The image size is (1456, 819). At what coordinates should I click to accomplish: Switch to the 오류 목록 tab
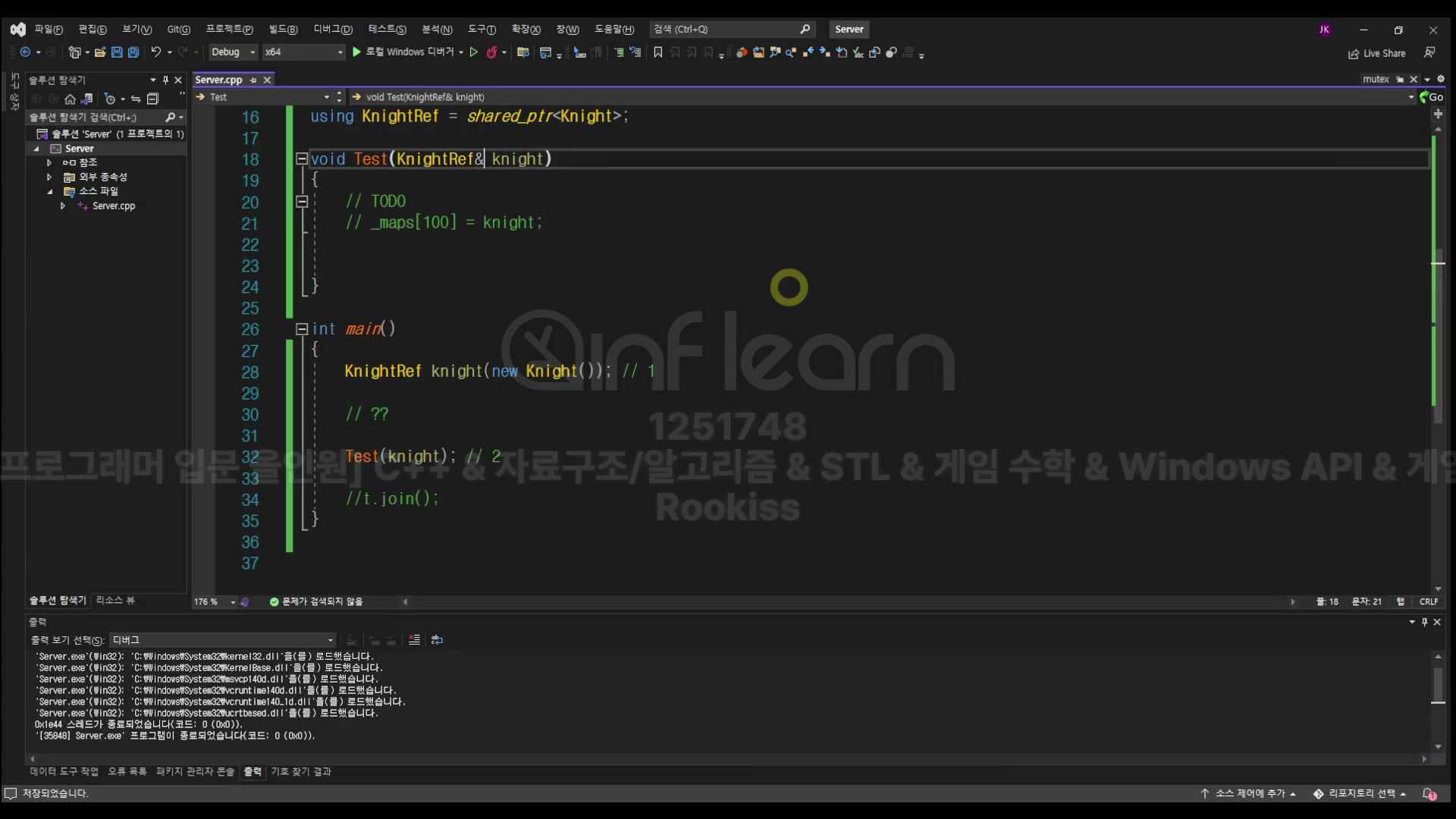[x=127, y=771]
